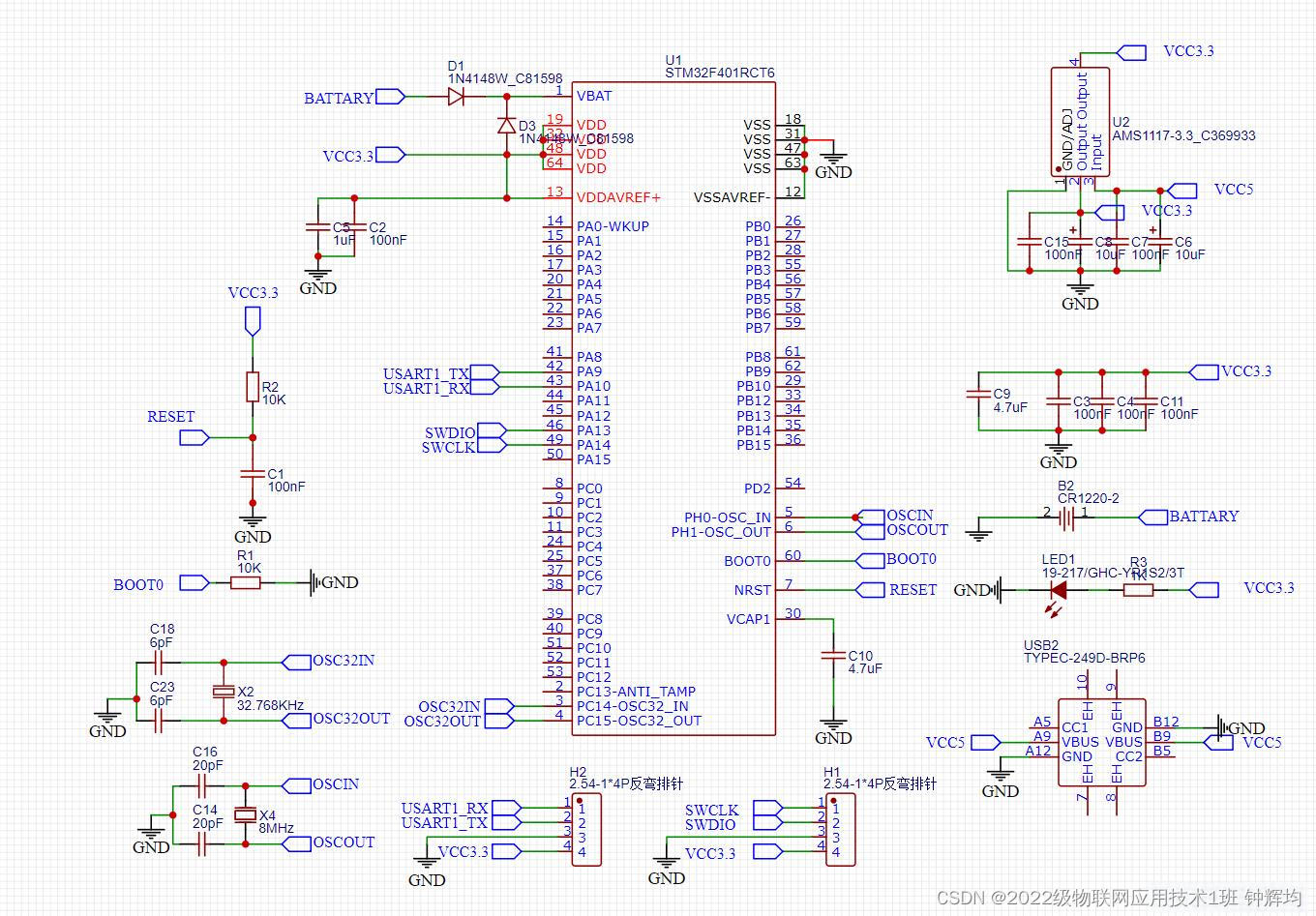Click capacitor C10 4.7uF under VCAP1
The width and height of the screenshot is (1316, 916).
[833, 656]
